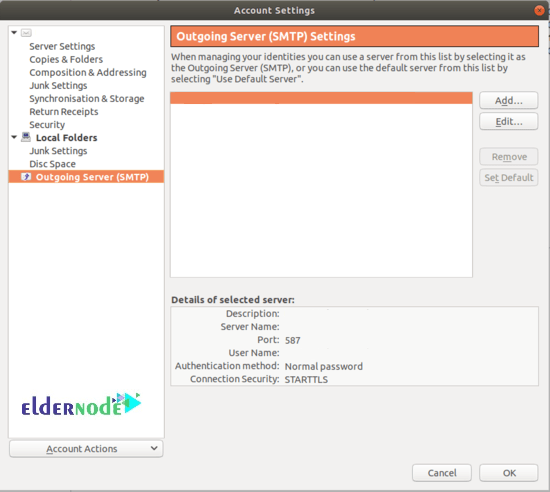The image size is (550, 492).
Task: Collapse the Local Folders tree
Action: (x=14, y=137)
